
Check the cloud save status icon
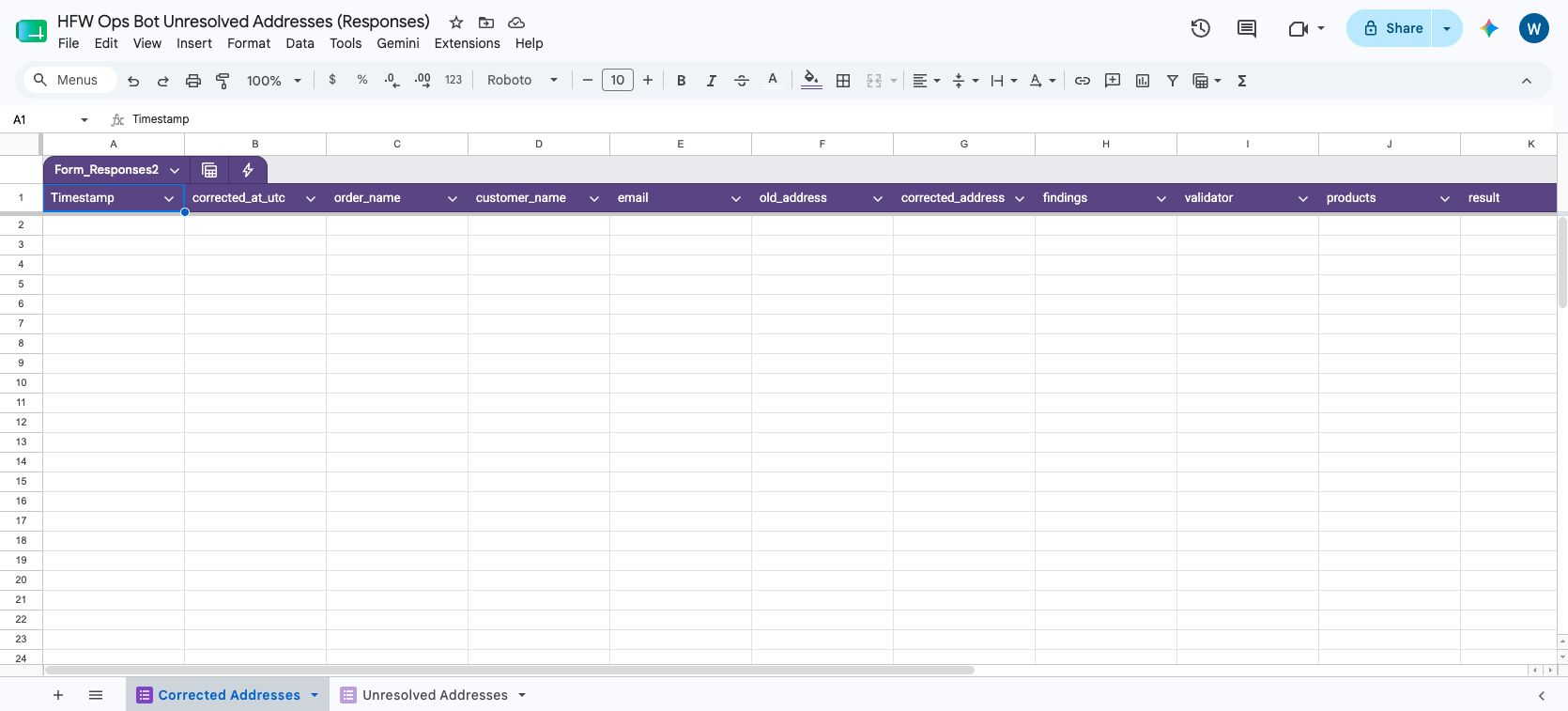pyautogui.click(x=516, y=22)
